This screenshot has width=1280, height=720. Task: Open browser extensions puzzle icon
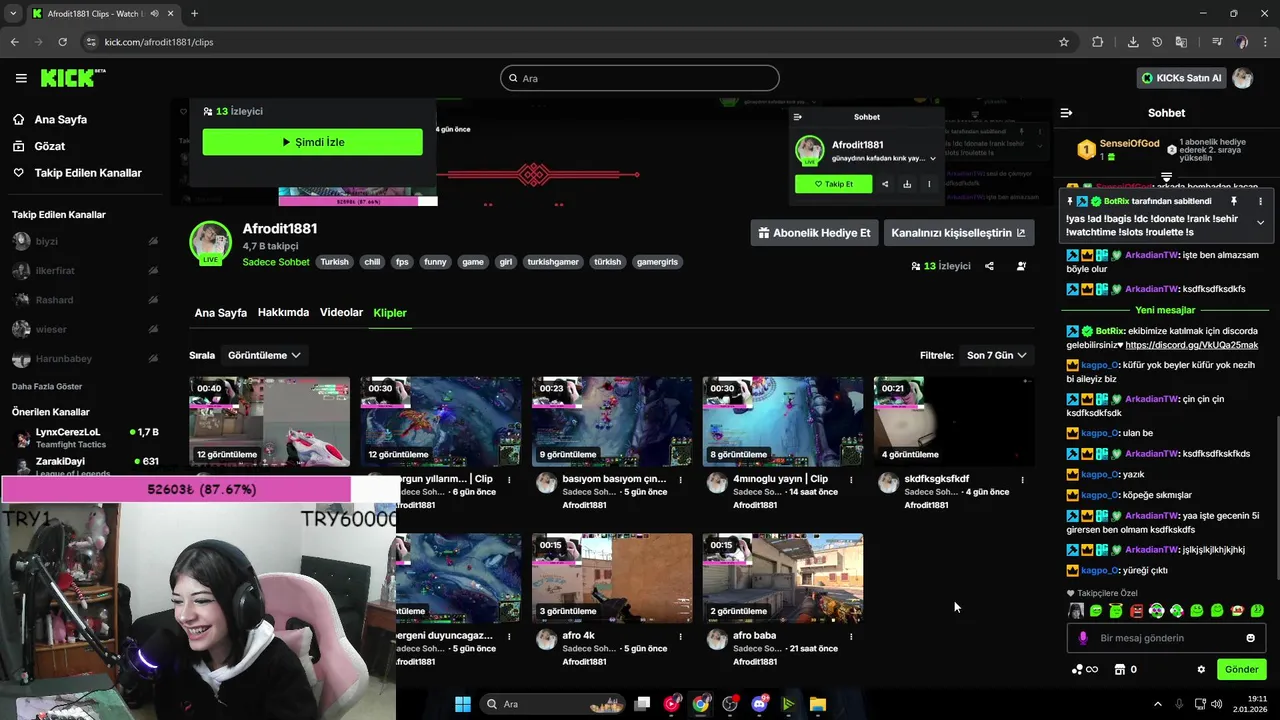(1097, 42)
